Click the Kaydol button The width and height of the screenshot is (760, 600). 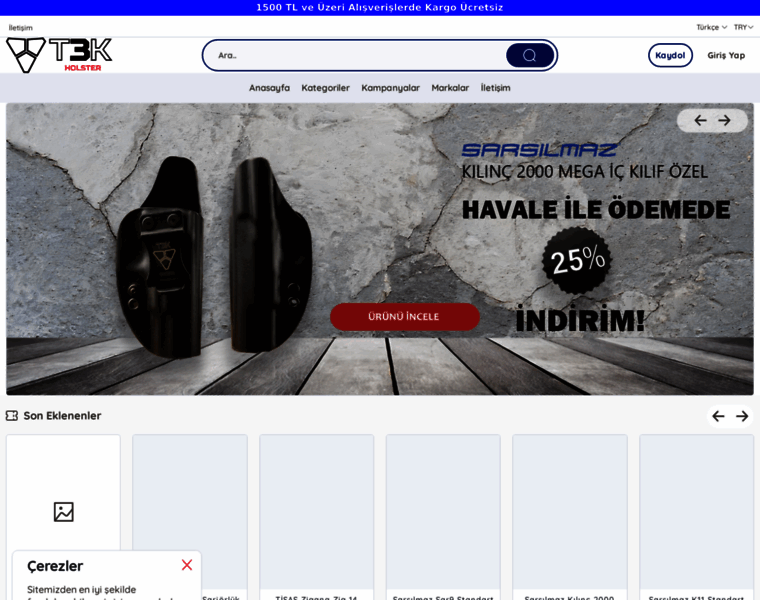[670, 55]
